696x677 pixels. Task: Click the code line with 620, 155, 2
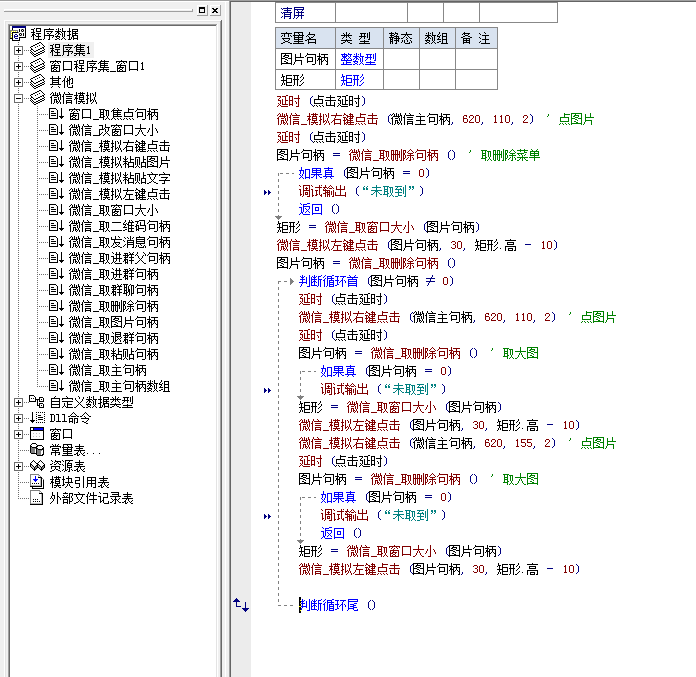pos(457,443)
